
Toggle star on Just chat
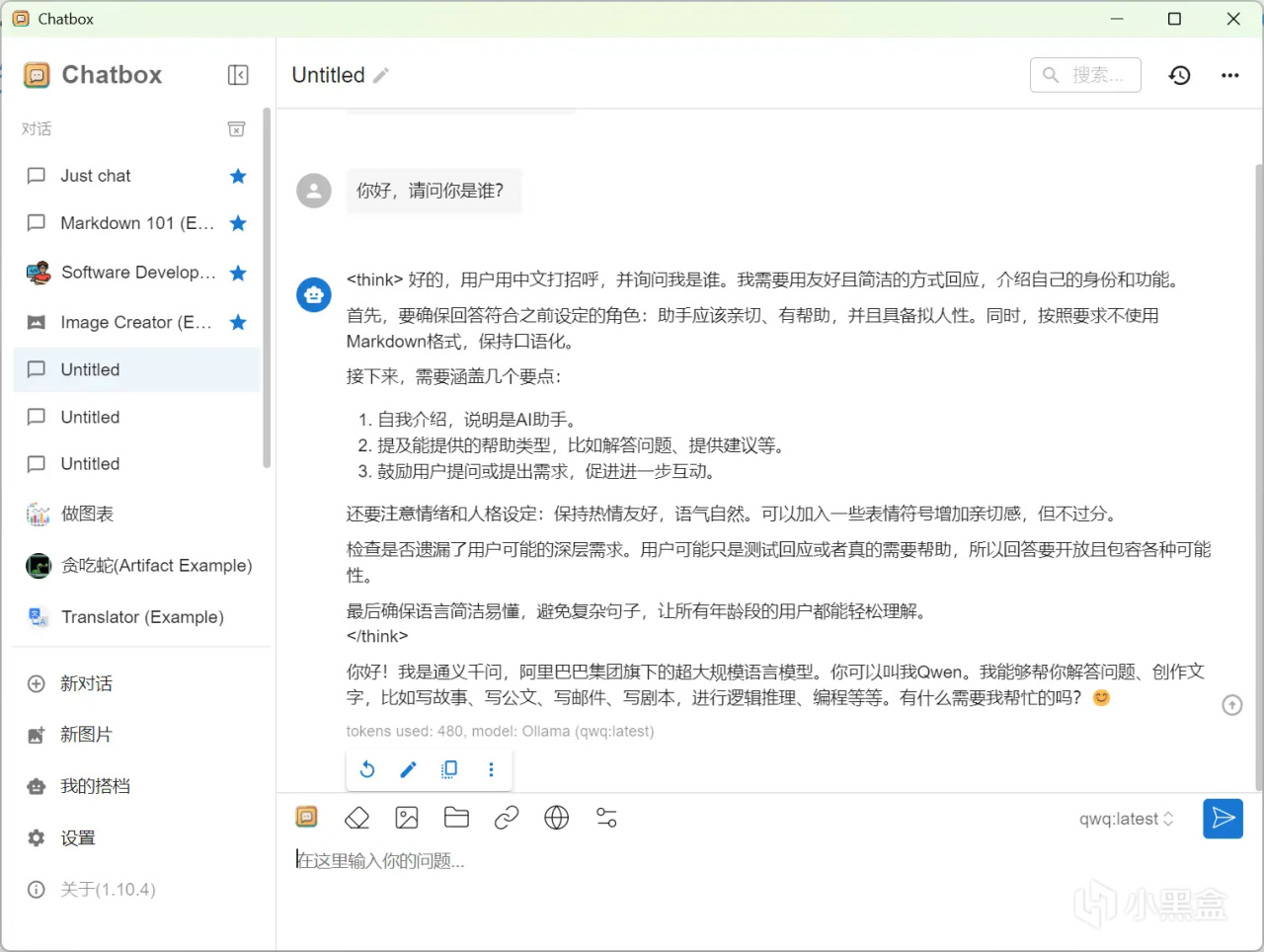tap(238, 176)
